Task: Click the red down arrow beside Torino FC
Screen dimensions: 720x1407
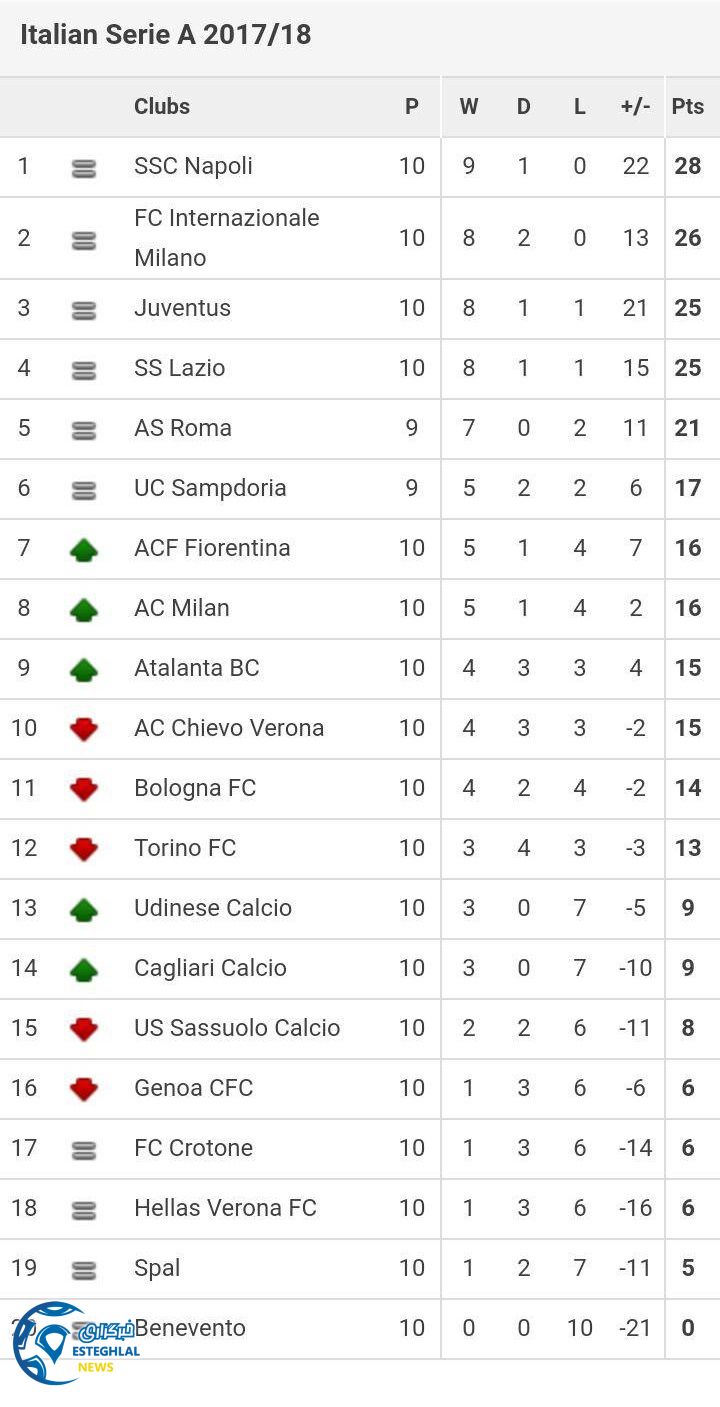Action: (x=84, y=849)
